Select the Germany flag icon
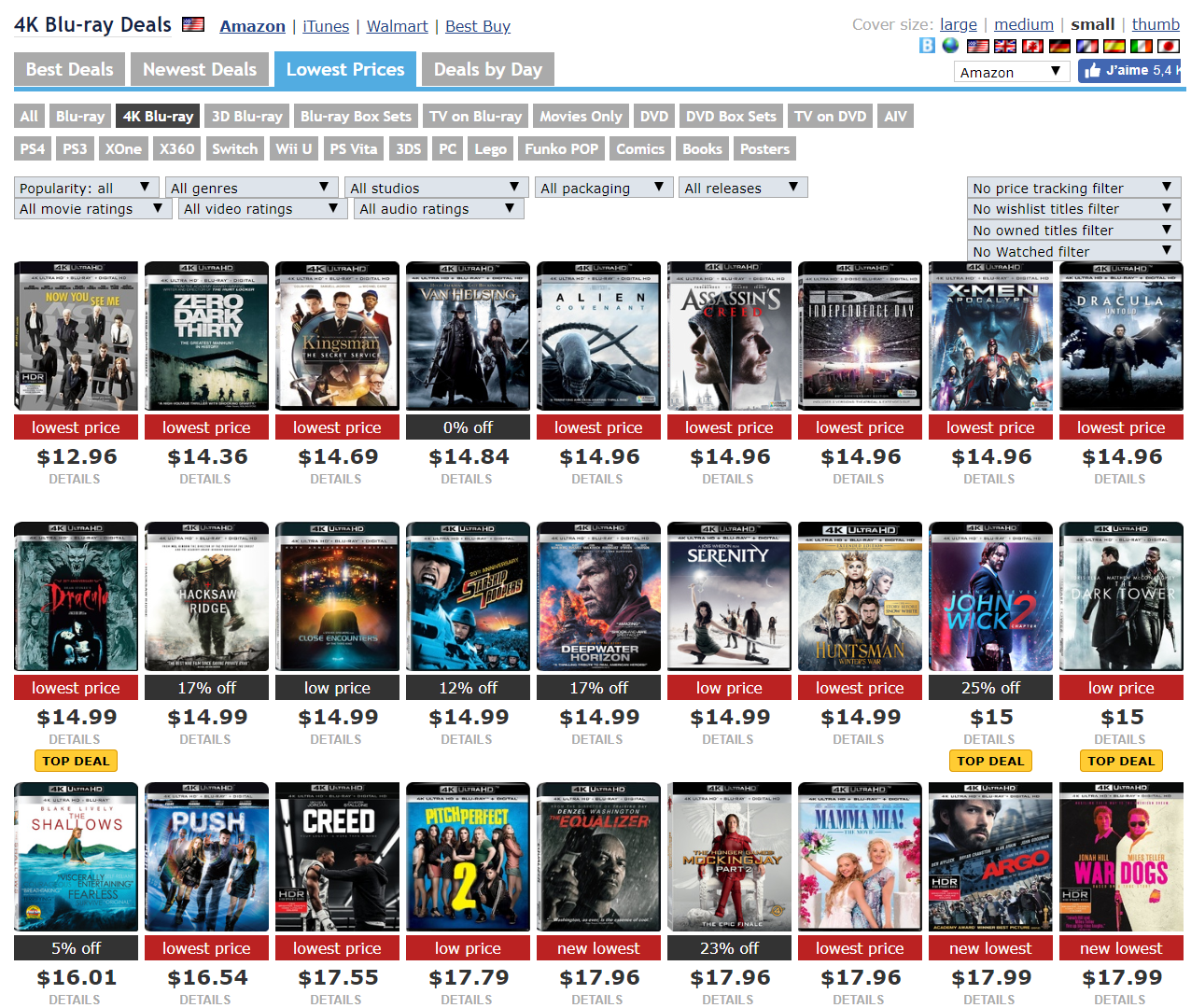This screenshot has width=1191, height=1008. pyautogui.click(x=1059, y=46)
